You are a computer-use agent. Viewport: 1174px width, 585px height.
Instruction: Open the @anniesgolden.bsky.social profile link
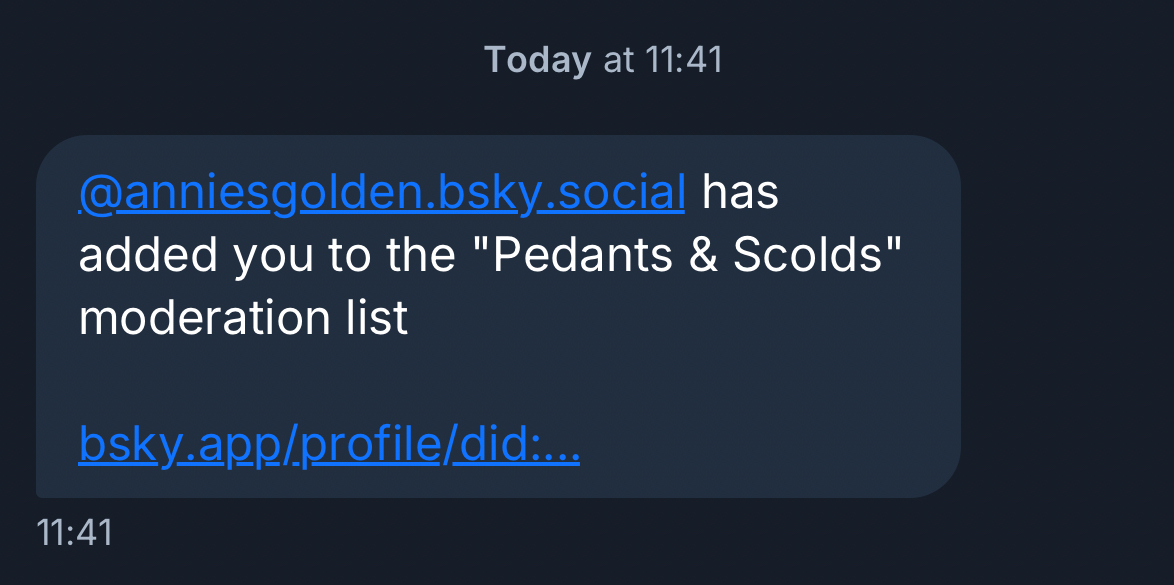381,193
